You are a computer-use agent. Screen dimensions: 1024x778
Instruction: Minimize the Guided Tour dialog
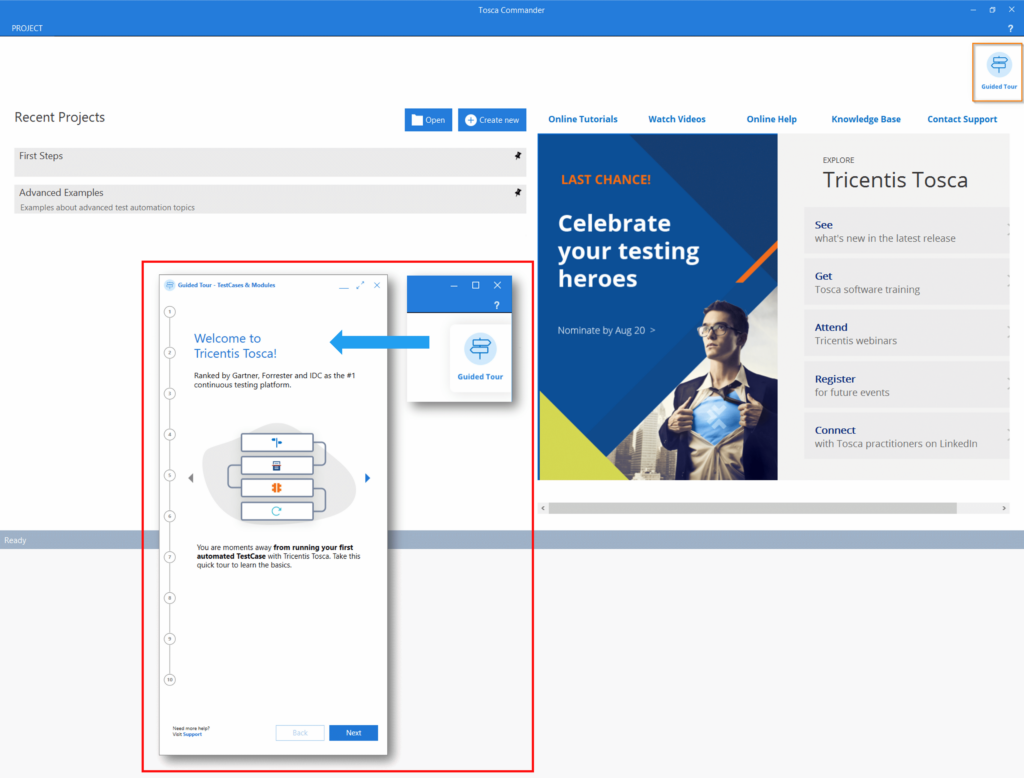(x=344, y=287)
